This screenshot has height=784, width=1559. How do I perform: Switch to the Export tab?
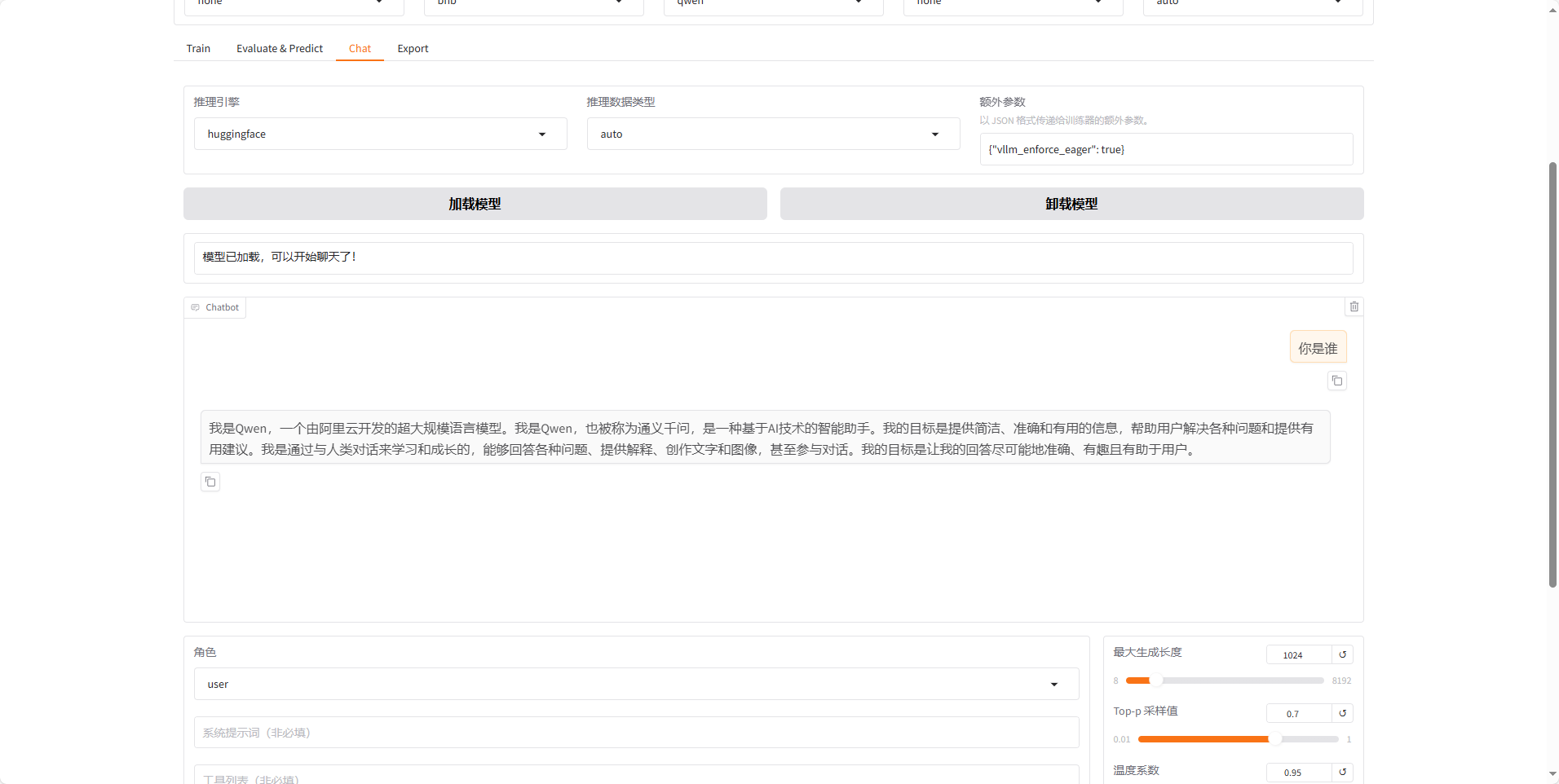tap(413, 48)
